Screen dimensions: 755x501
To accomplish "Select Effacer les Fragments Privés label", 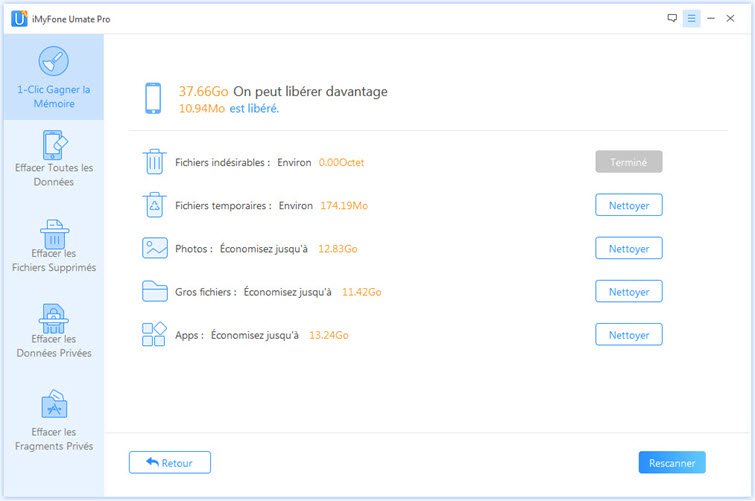I will click(54, 439).
